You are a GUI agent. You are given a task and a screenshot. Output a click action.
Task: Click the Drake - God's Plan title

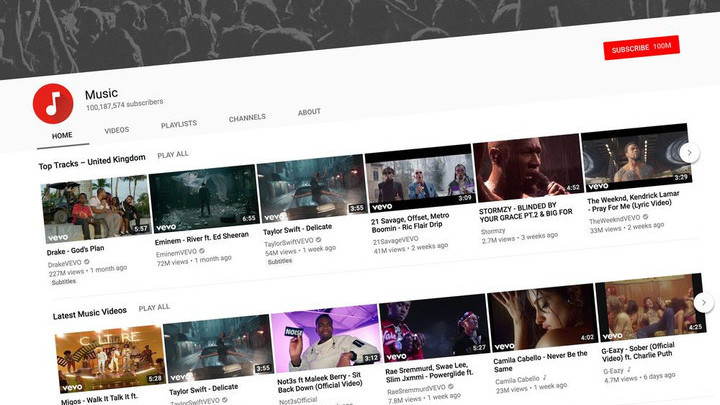[75, 250]
